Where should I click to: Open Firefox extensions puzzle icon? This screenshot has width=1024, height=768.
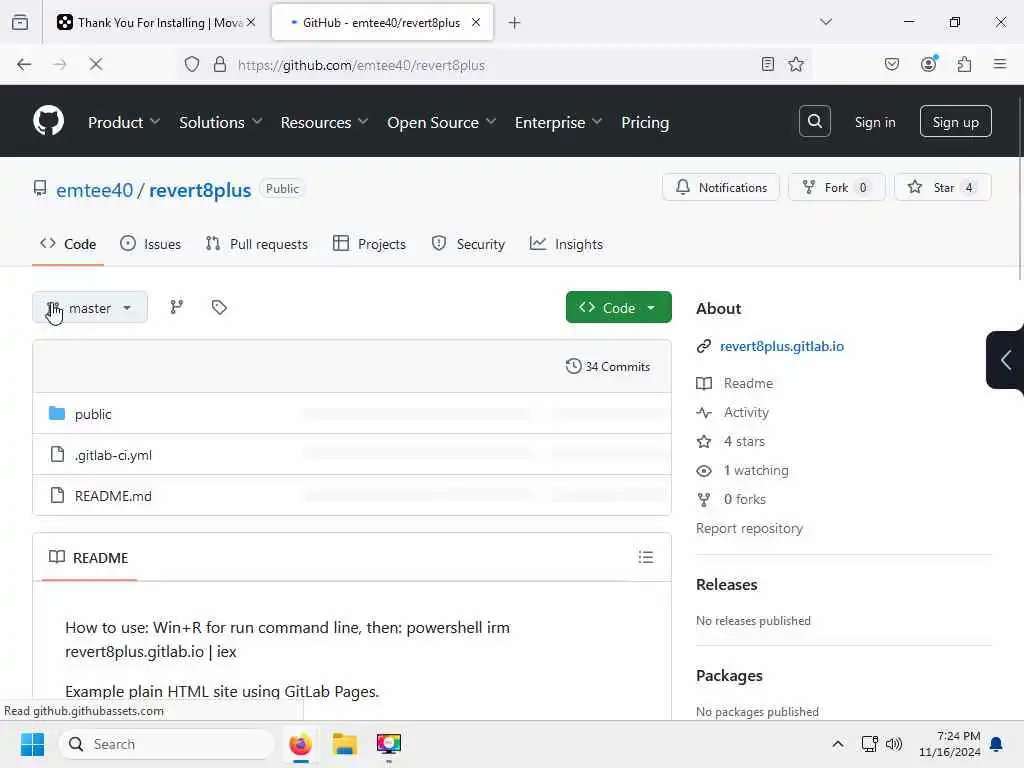964,64
